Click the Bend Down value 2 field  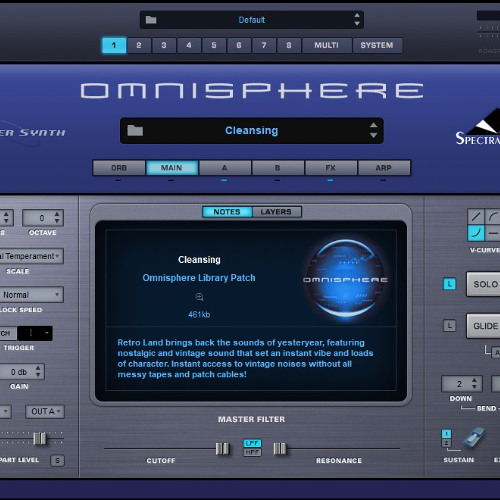(462, 384)
